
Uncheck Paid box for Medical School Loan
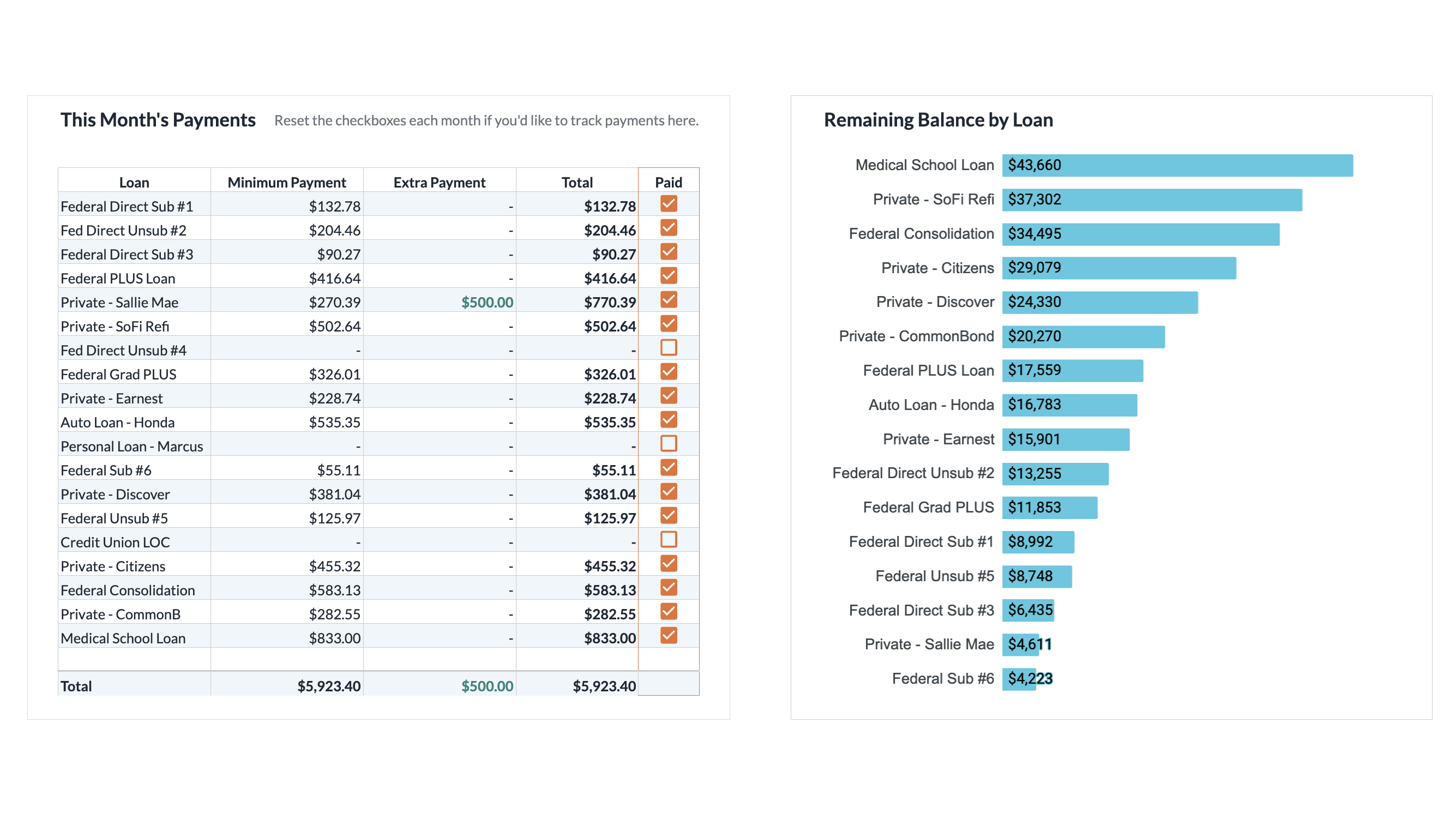668,636
